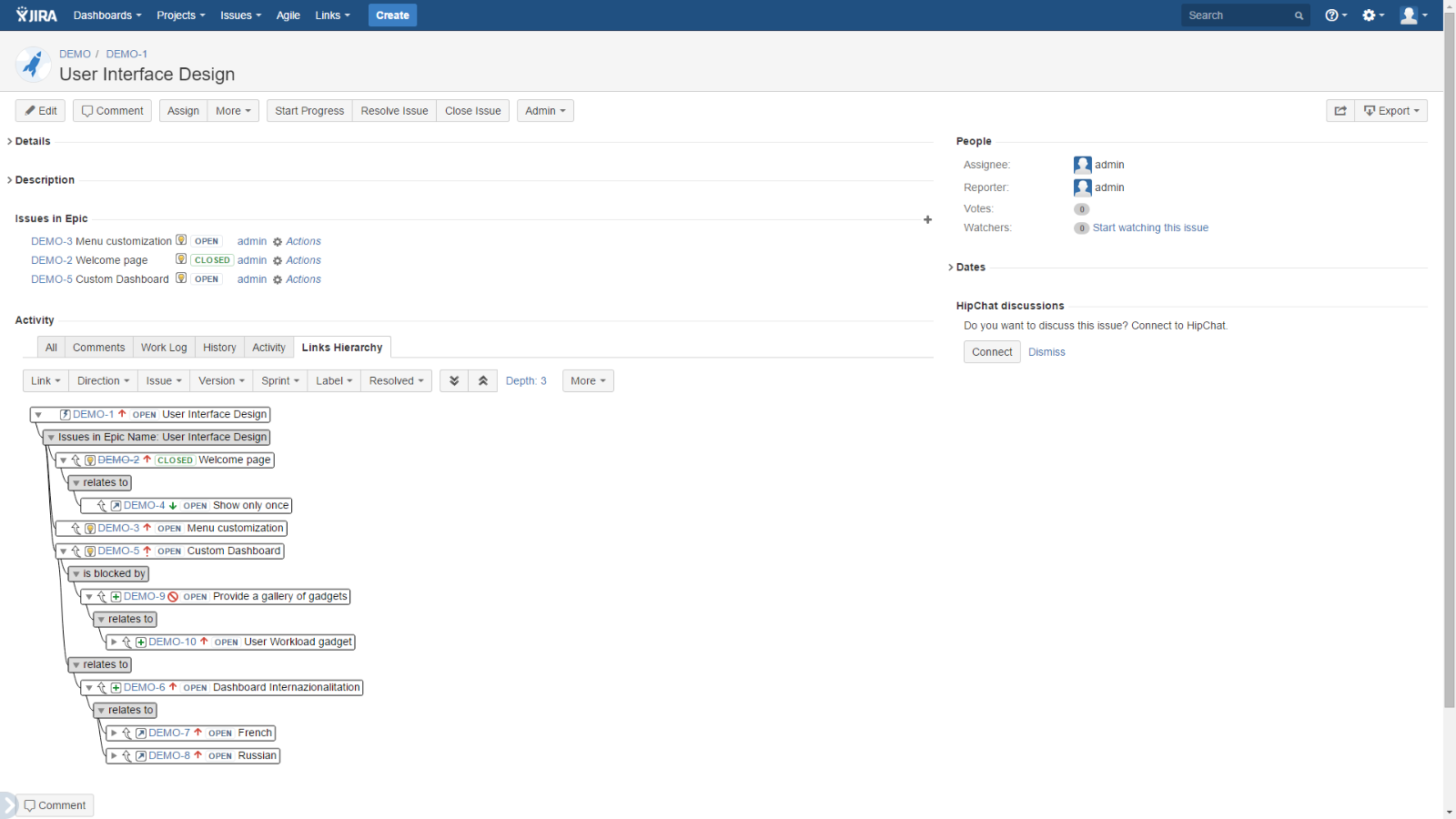The width and height of the screenshot is (1456, 819).
Task: Click Start watching this issue link
Action: [x=1150, y=228]
